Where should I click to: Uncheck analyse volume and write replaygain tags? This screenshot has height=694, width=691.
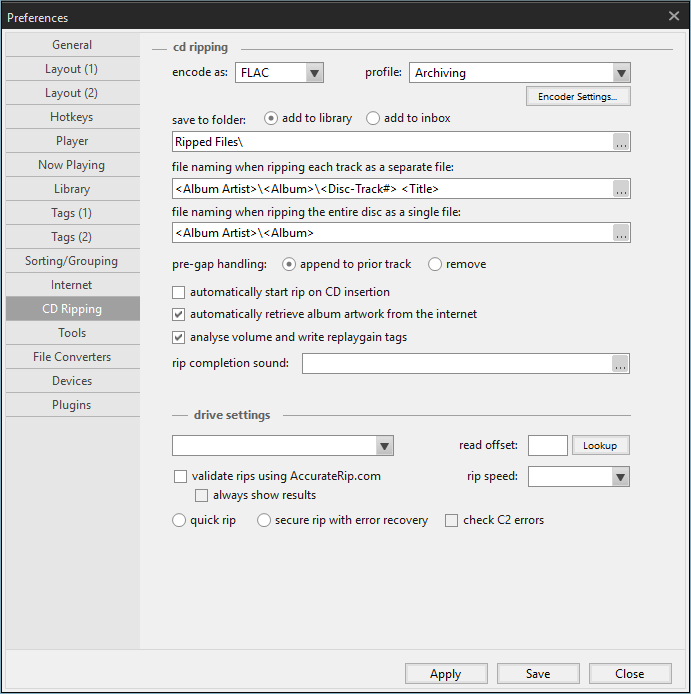click(178, 338)
